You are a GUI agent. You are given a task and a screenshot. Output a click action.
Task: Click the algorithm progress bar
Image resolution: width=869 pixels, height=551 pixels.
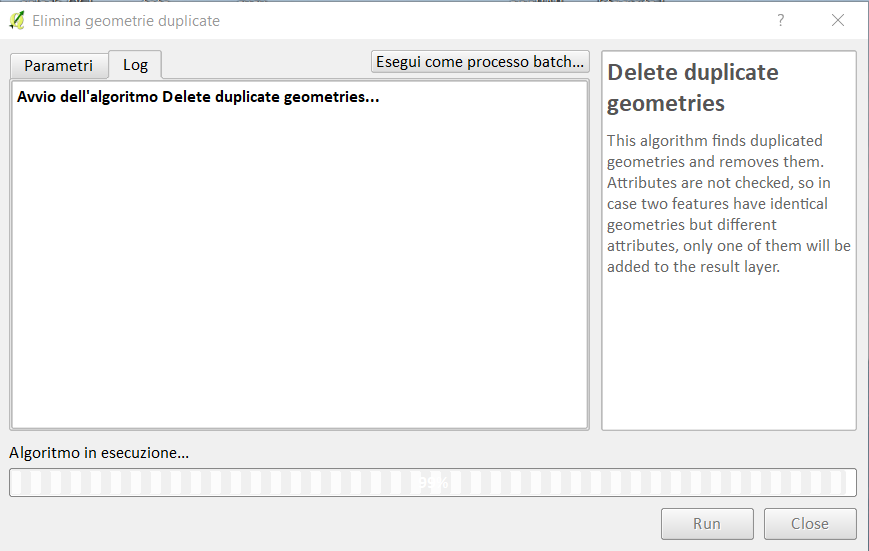tap(433, 482)
